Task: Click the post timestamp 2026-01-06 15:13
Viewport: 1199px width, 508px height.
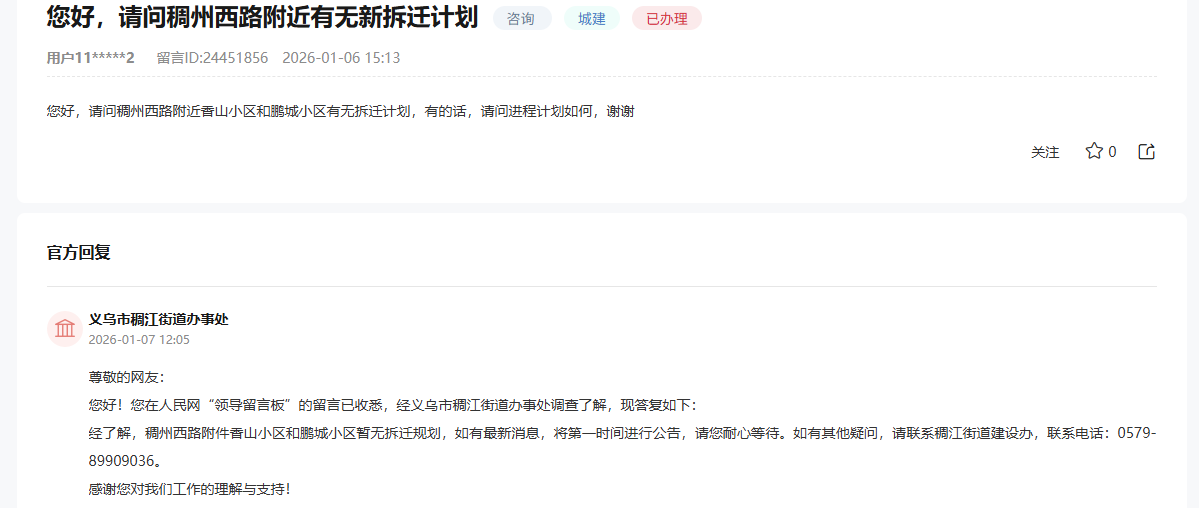Action: point(341,58)
